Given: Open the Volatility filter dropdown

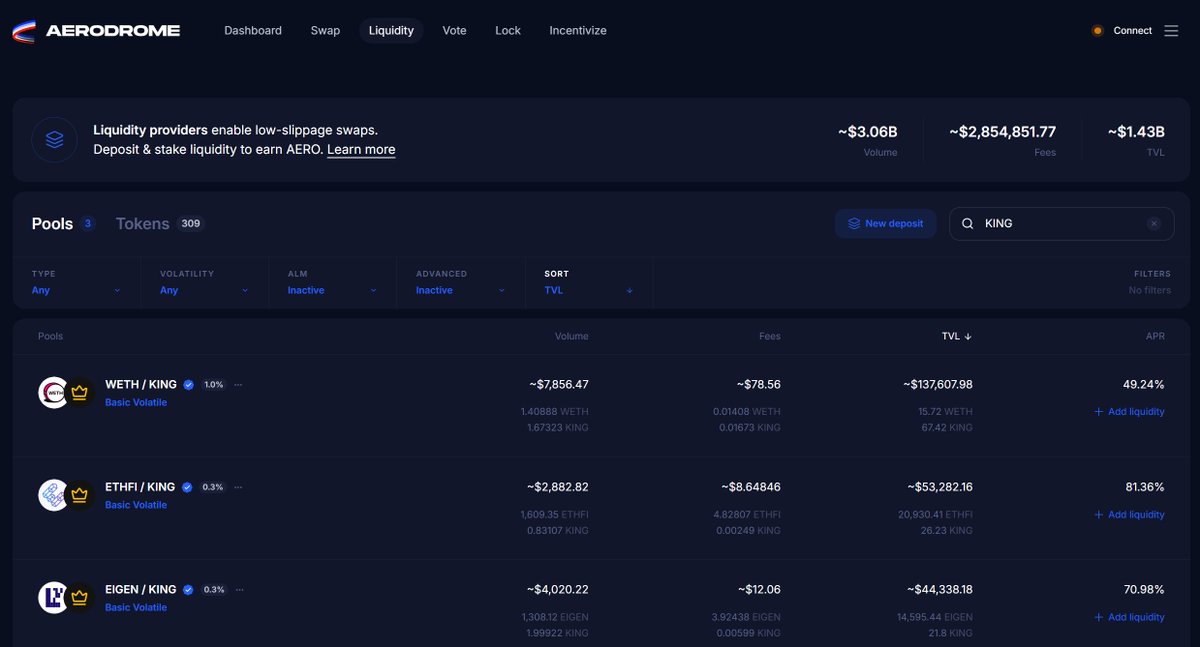Looking at the screenshot, I should click(x=204, y=290).
